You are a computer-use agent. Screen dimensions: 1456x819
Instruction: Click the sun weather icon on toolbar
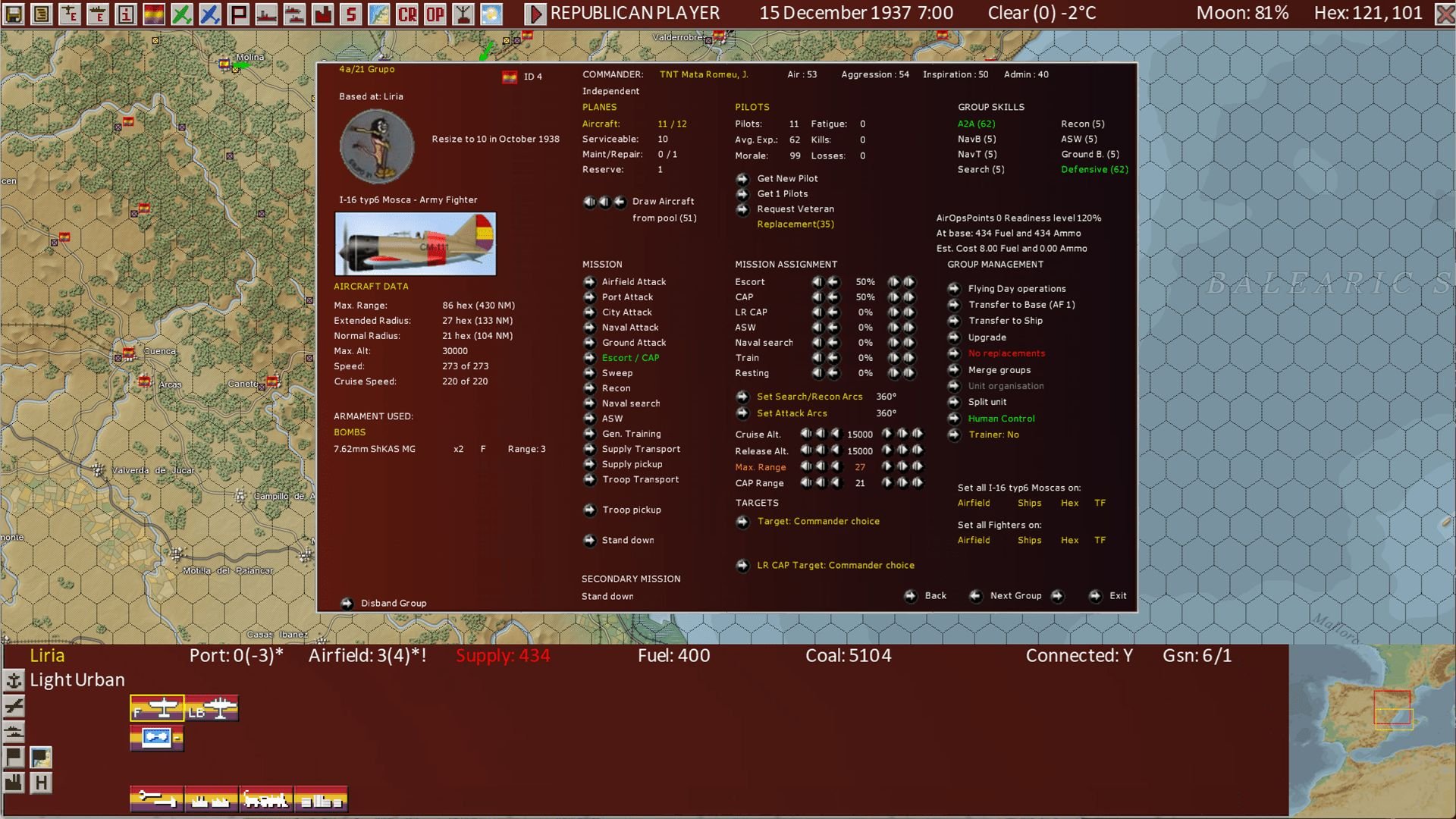492,13
